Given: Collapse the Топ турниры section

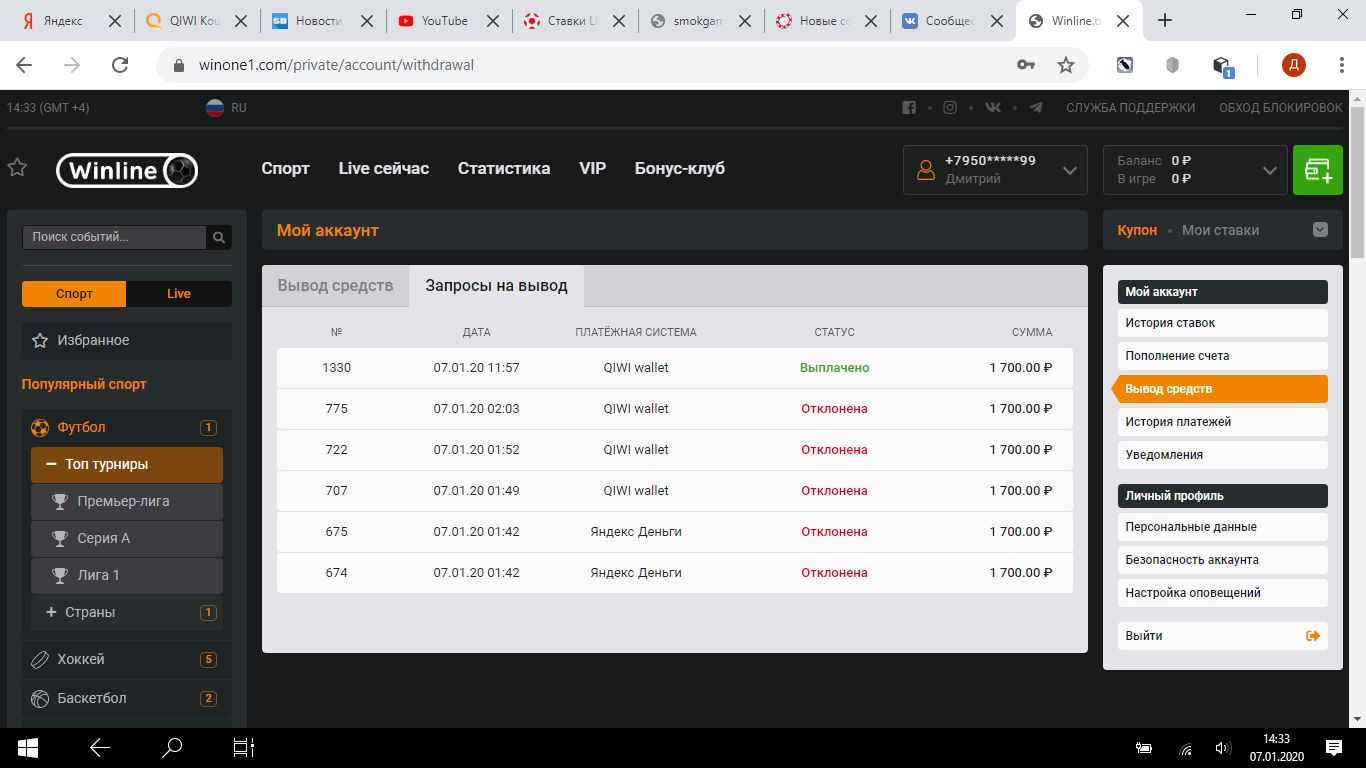Looking at the screenshot, I should [x=127, y=465].
